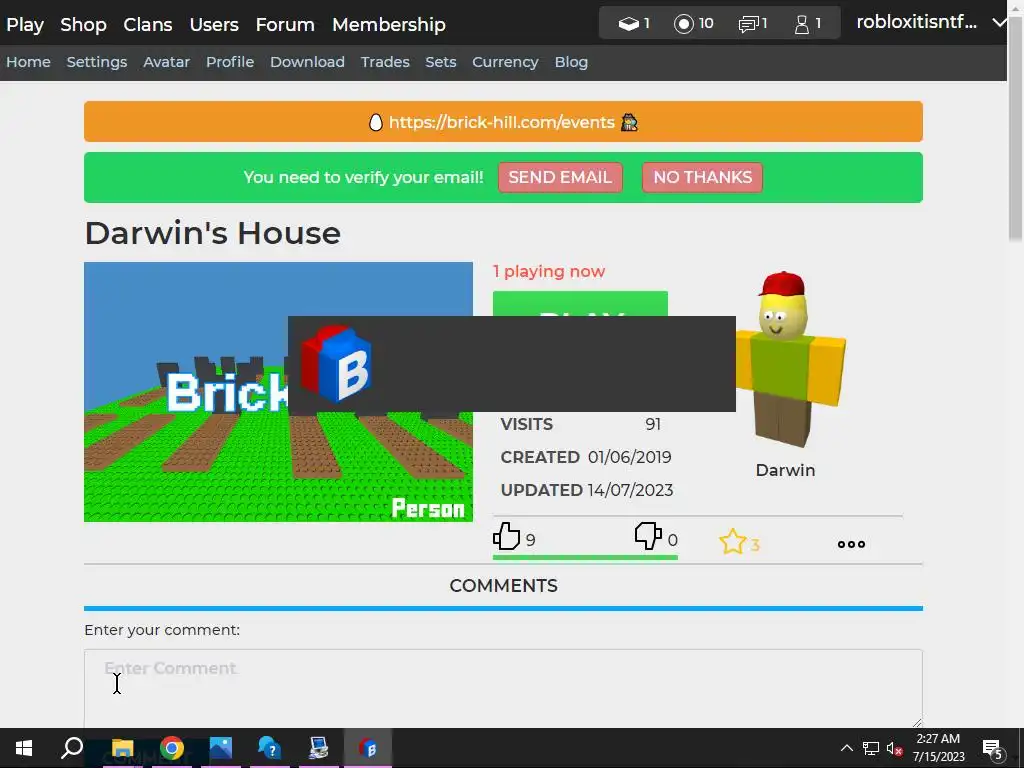Click the taskbar clock and date
Image resolution: width=1024 pixels, height=768 pixels.
(x=938, y=748)
